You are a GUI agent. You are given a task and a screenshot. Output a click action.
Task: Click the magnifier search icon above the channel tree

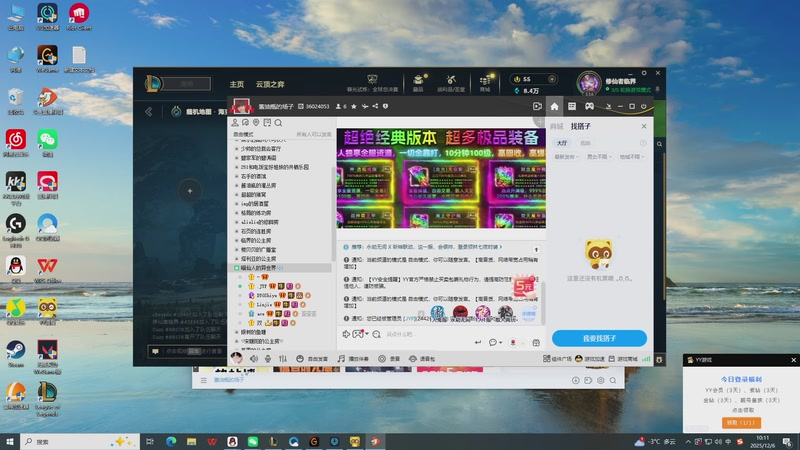pos(278,122)
